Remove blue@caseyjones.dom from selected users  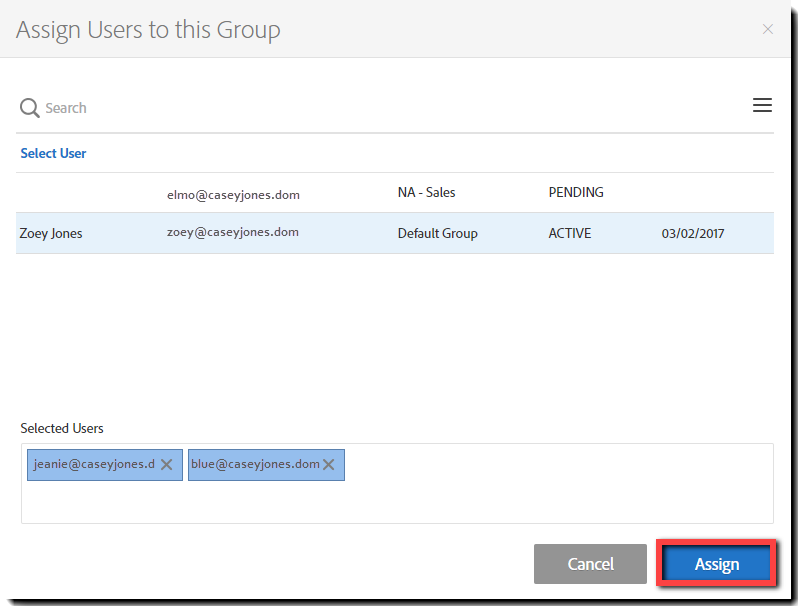point(329,464)
